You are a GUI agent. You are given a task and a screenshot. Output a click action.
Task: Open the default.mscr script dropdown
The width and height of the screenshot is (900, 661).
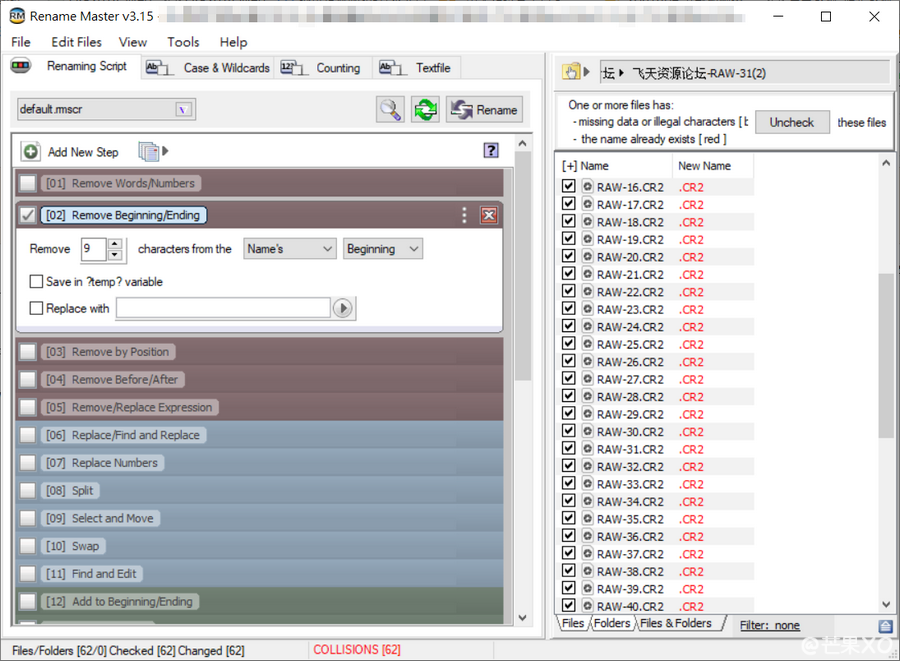(183, 109)
